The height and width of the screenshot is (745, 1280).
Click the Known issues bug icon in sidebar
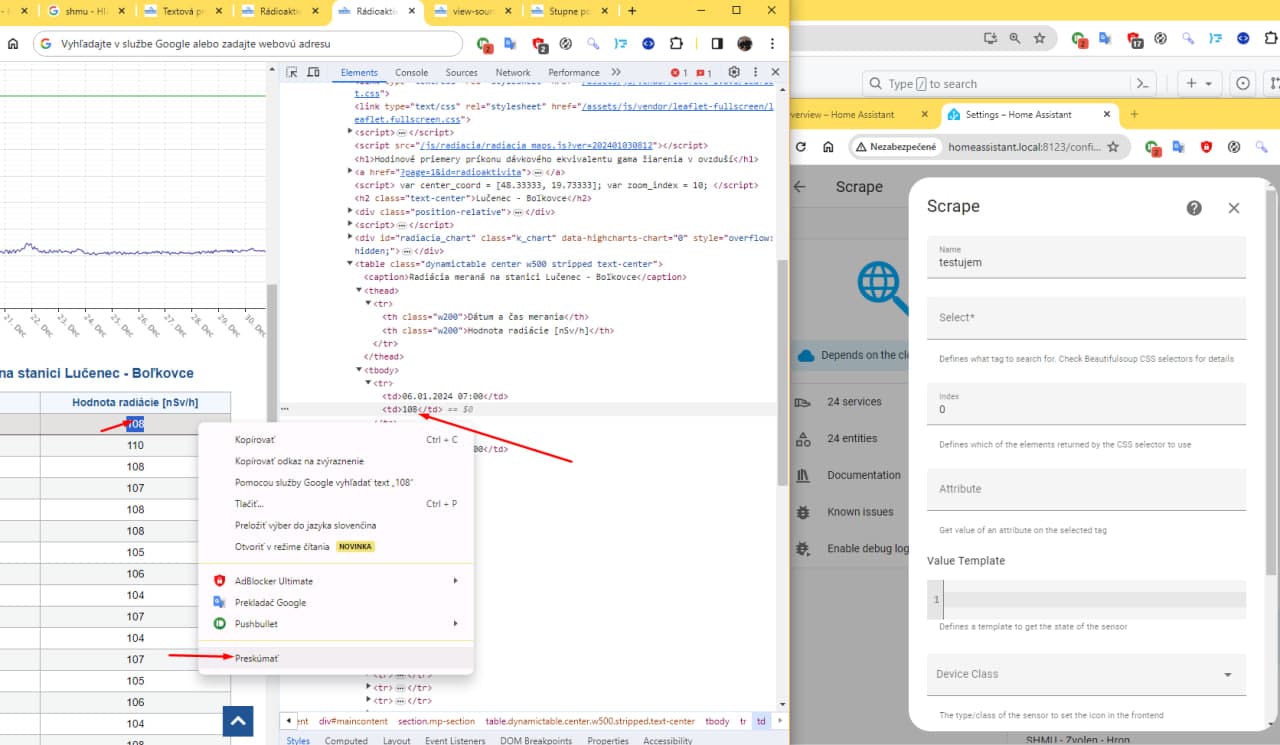tap(802, 511)
